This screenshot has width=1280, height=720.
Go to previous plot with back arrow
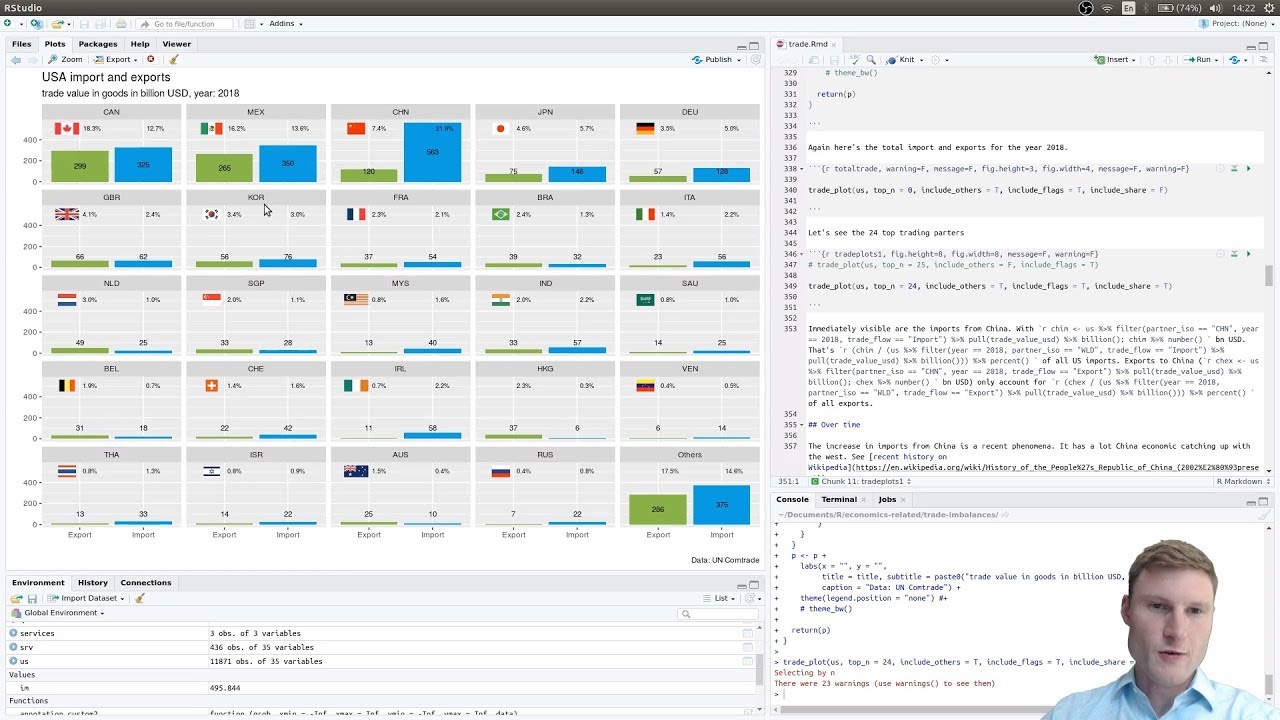tap(16, 60)
